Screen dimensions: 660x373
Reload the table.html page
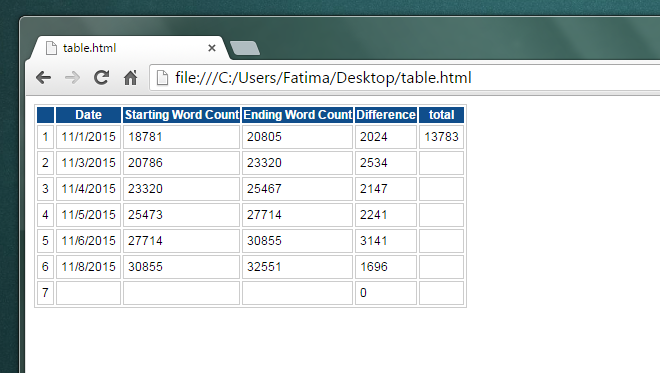101,77
